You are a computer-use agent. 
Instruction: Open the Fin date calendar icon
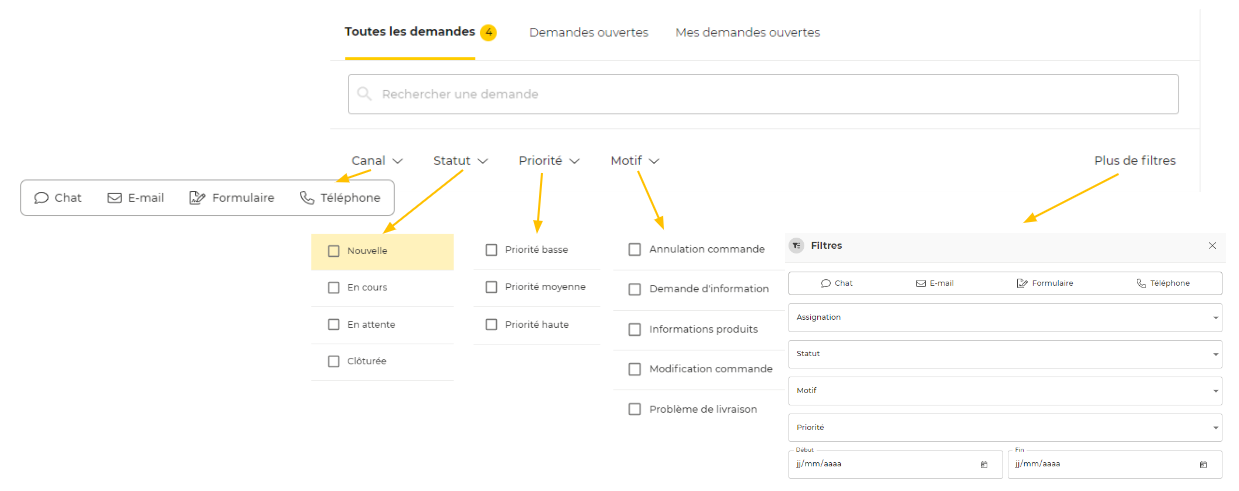coord(1203,464)
